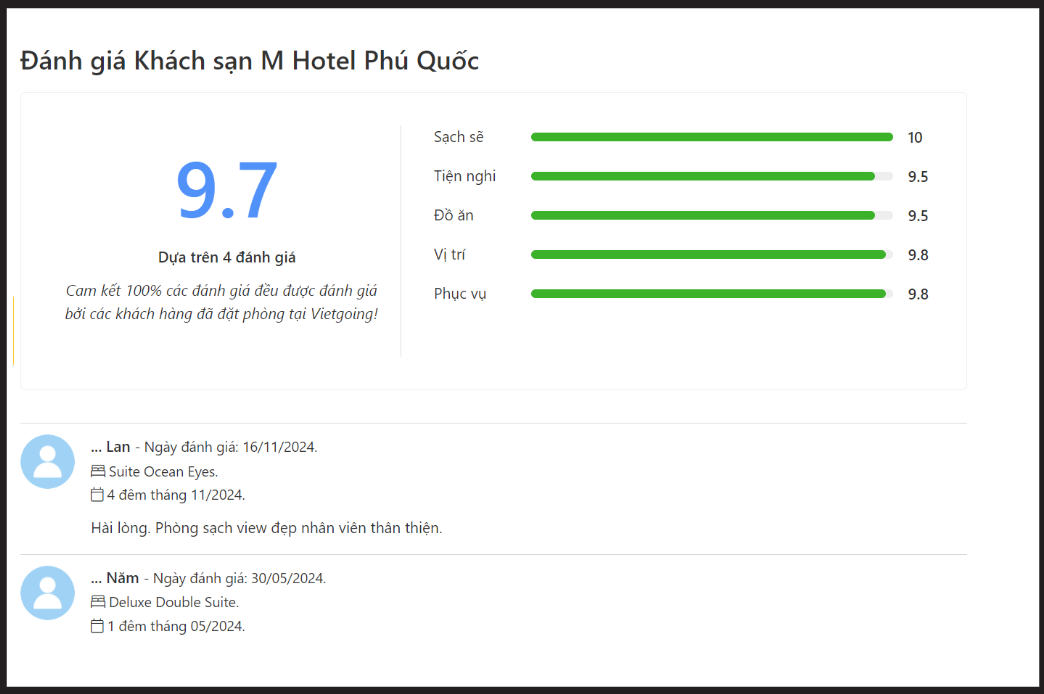
Task: Click reviewer name Năm
Action: [123, 578]
